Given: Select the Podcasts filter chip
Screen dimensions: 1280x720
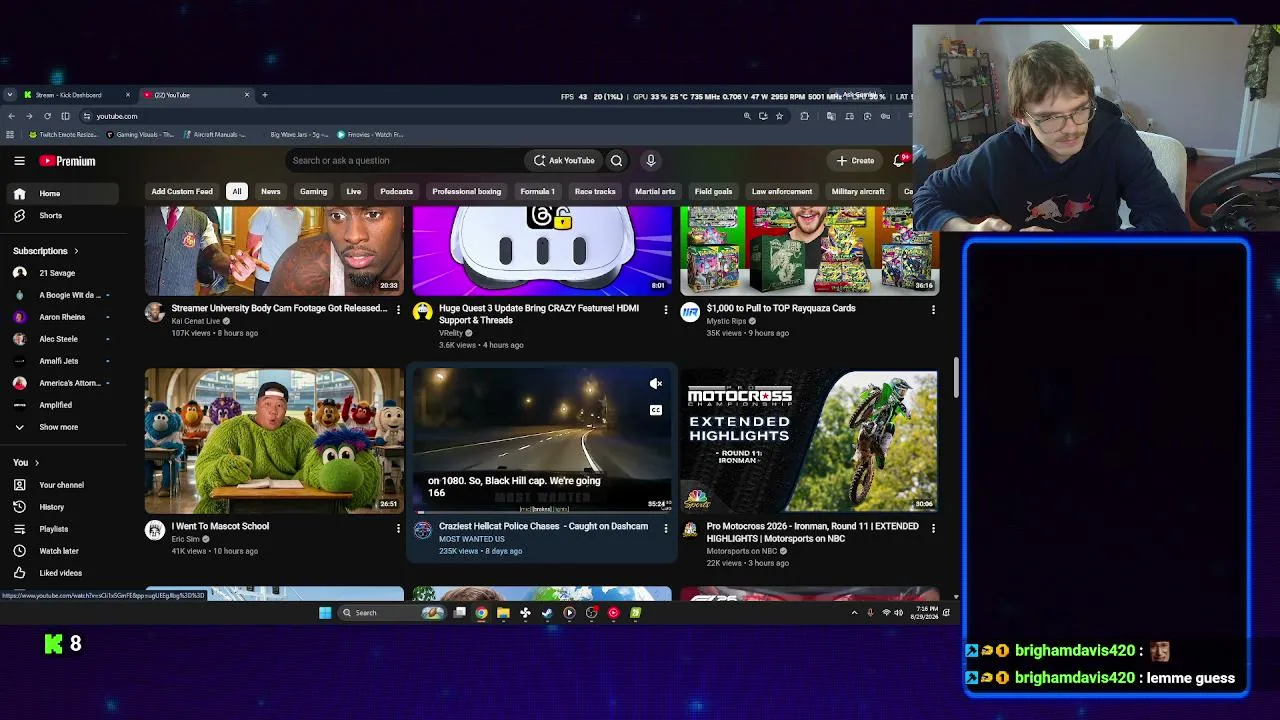Looking at the screenshot, I should click(x=396, y=191).
